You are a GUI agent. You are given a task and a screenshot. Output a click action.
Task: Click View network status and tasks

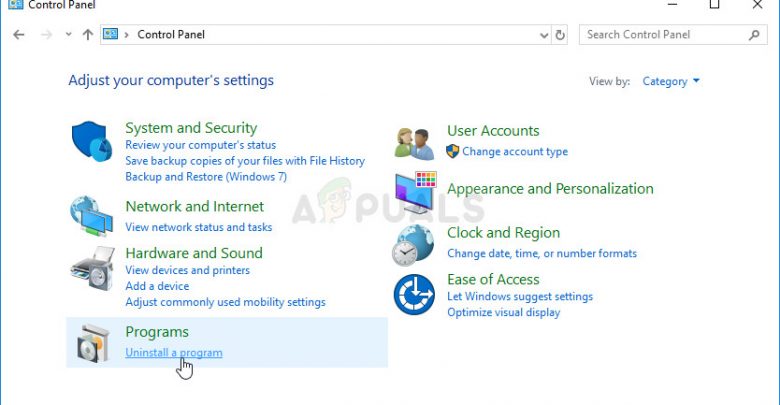tap(198, 227)
